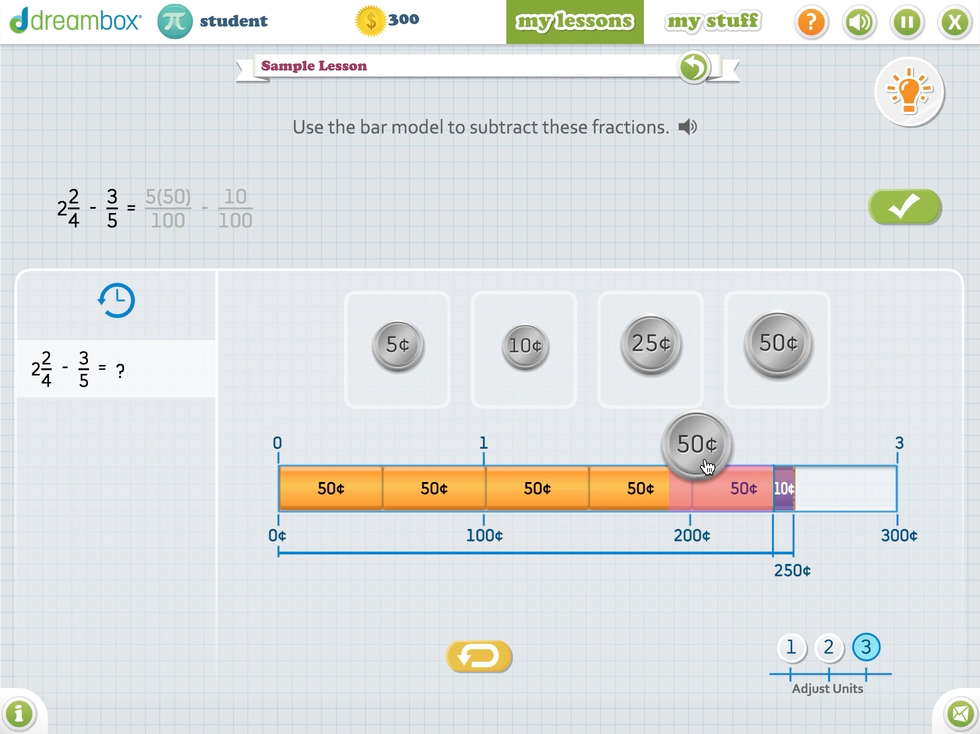The width and height of the screenshot is (980, 734).
Task: Open the history clock icon
Action: tap(116, 300)
